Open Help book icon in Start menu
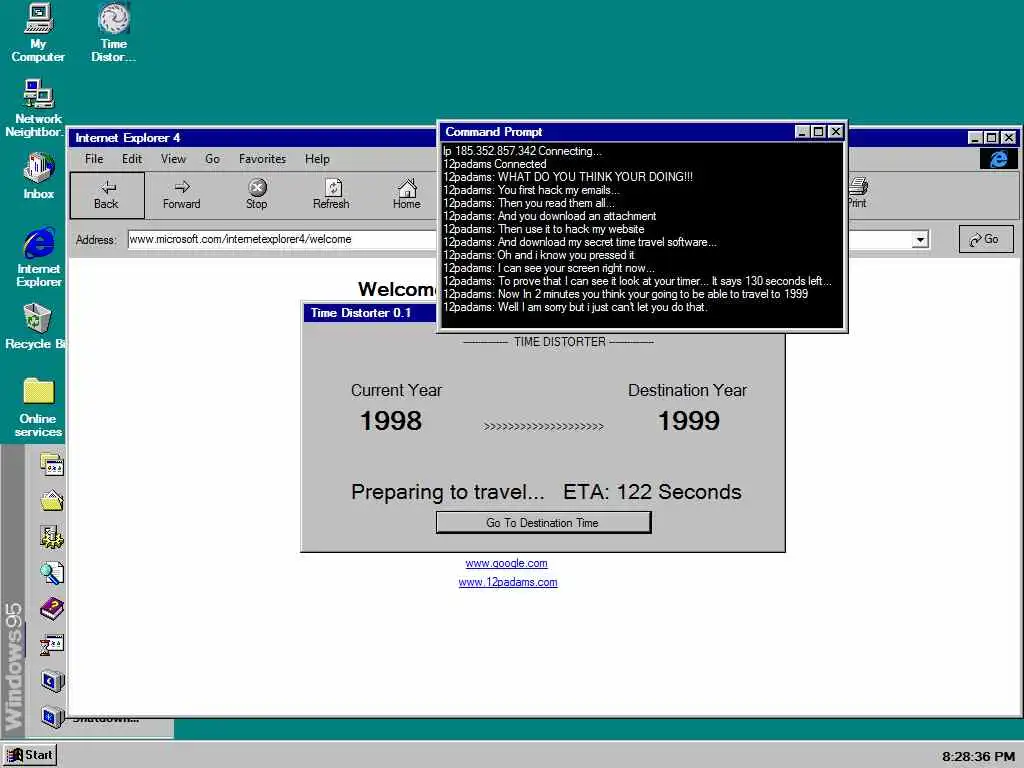 (52, 609)
